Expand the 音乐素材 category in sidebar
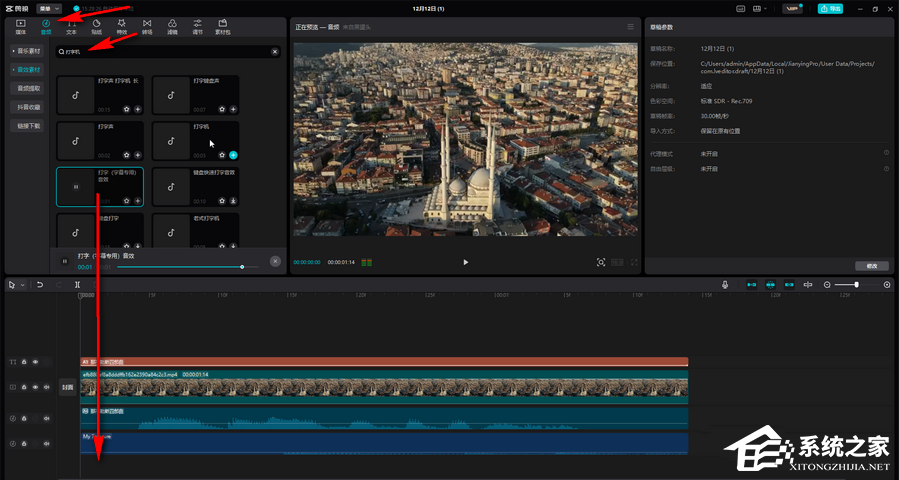Viewport: 899px width, 480px height. (27, 50)
